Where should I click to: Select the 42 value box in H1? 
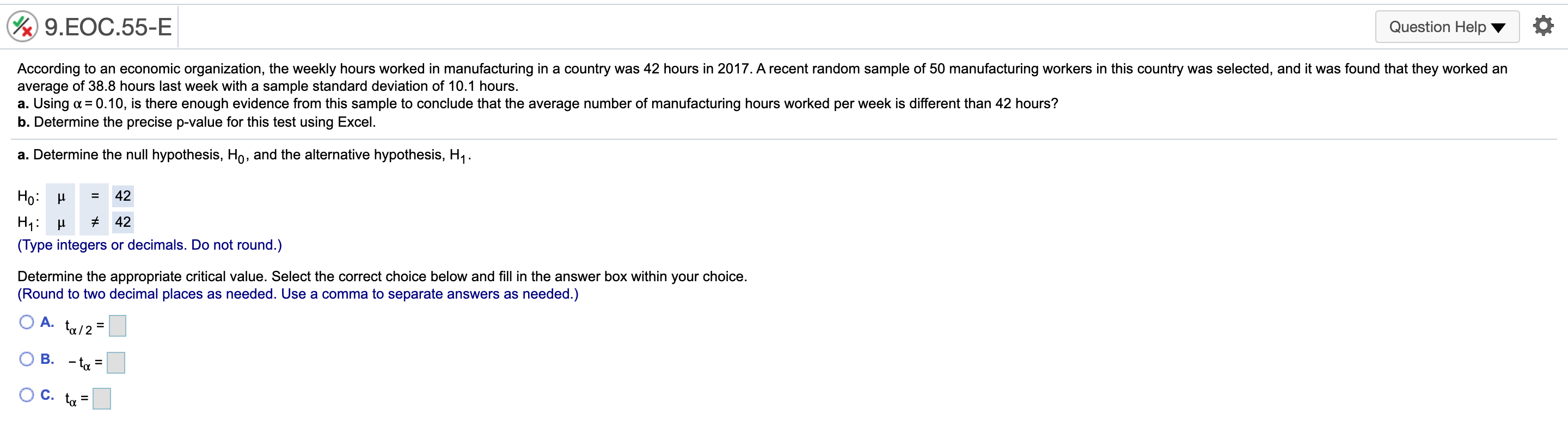(122, 221)
